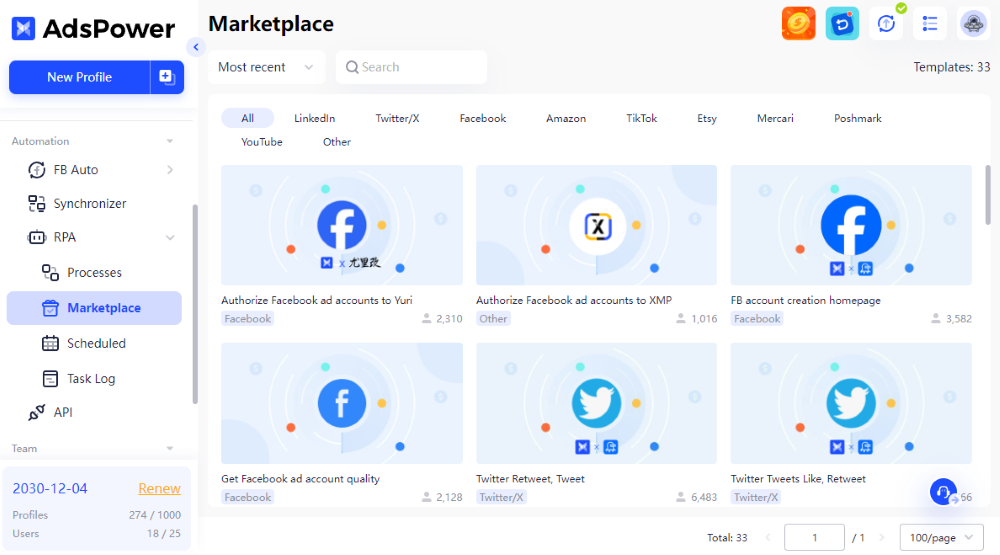
Task: Click the Other tag under XMP template
Action: point(493,318)
